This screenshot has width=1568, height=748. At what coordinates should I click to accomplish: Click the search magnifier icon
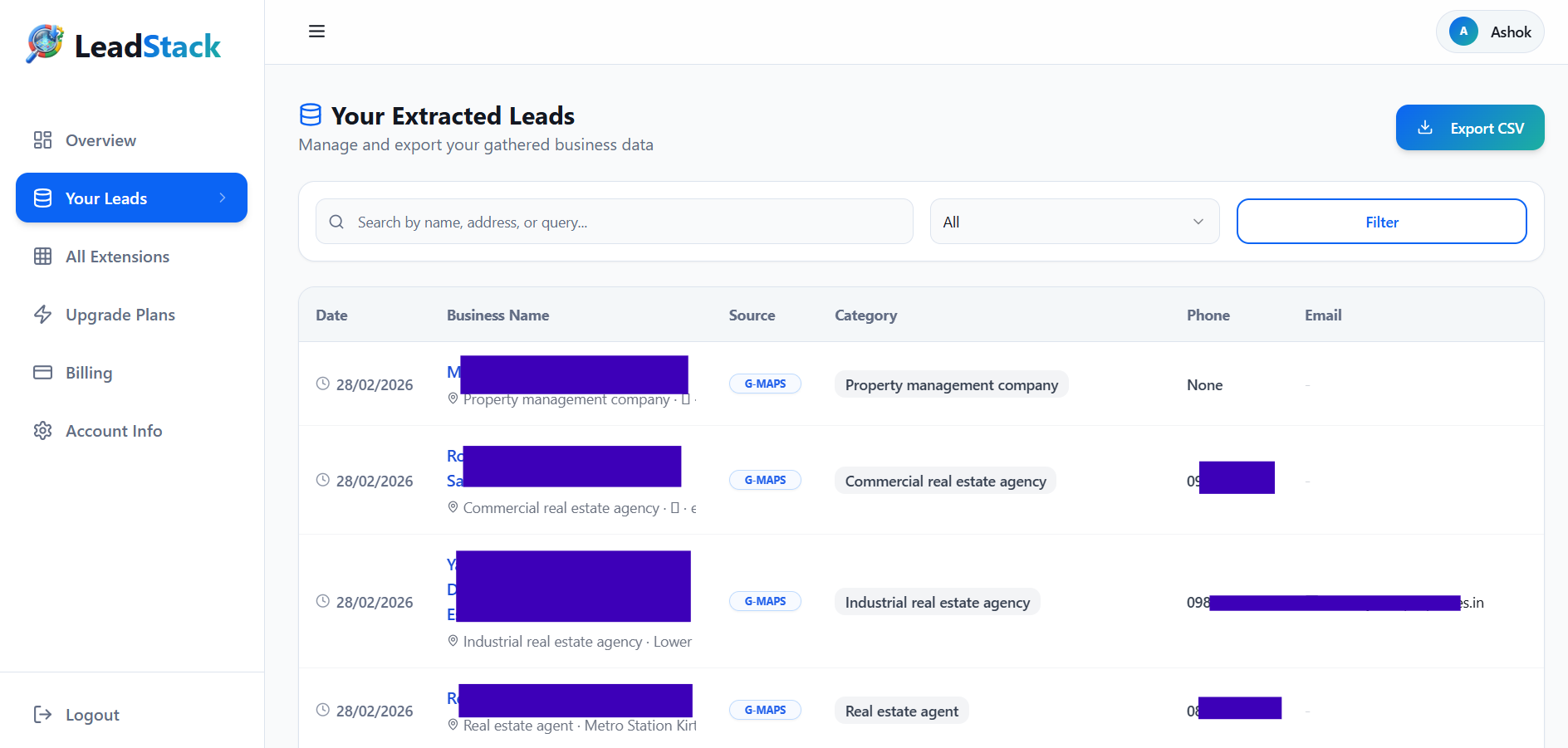pyautogui.click(x=336, y=222)
